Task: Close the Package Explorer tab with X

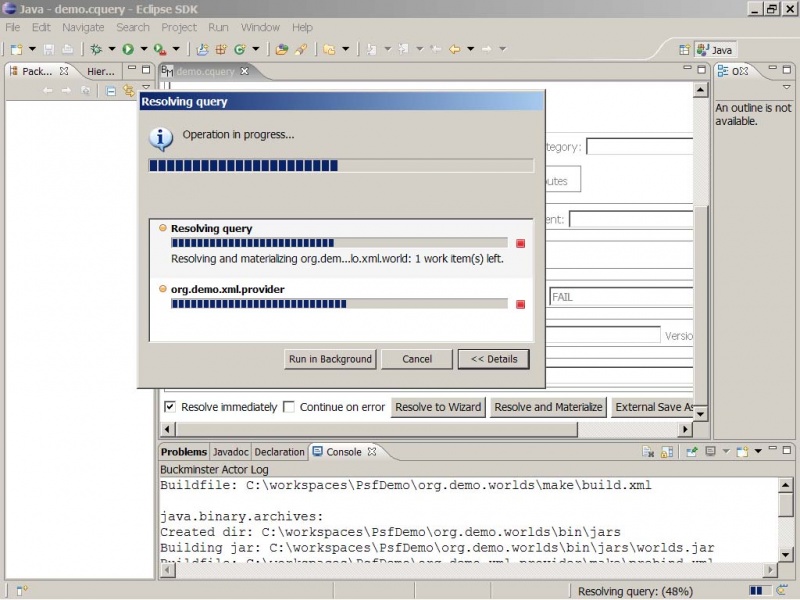Action: click(64, 71)
